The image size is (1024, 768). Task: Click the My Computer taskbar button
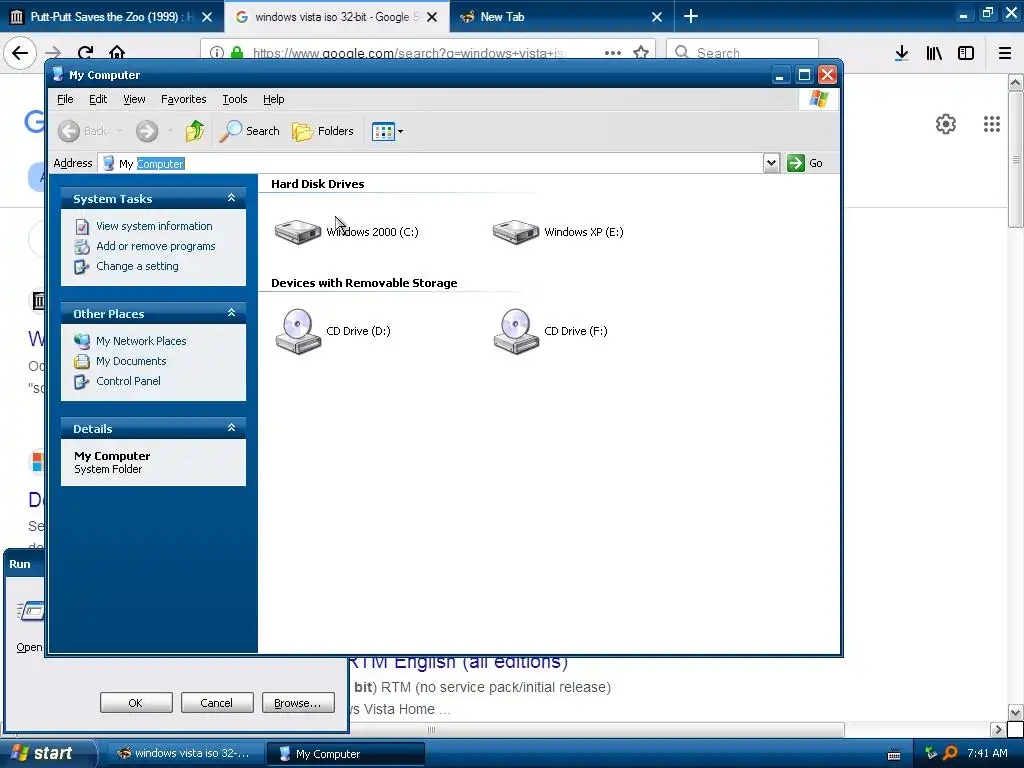pos(345,753)
